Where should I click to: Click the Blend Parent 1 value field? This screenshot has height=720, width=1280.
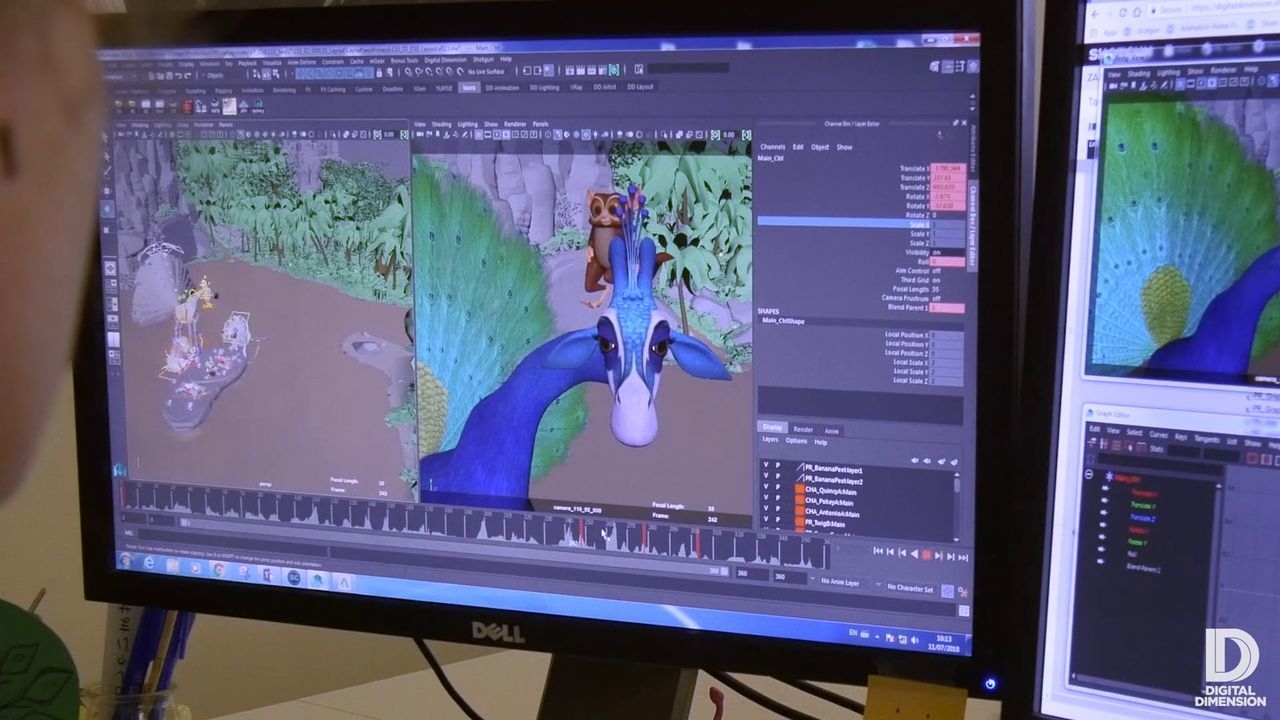pos(946,308)
